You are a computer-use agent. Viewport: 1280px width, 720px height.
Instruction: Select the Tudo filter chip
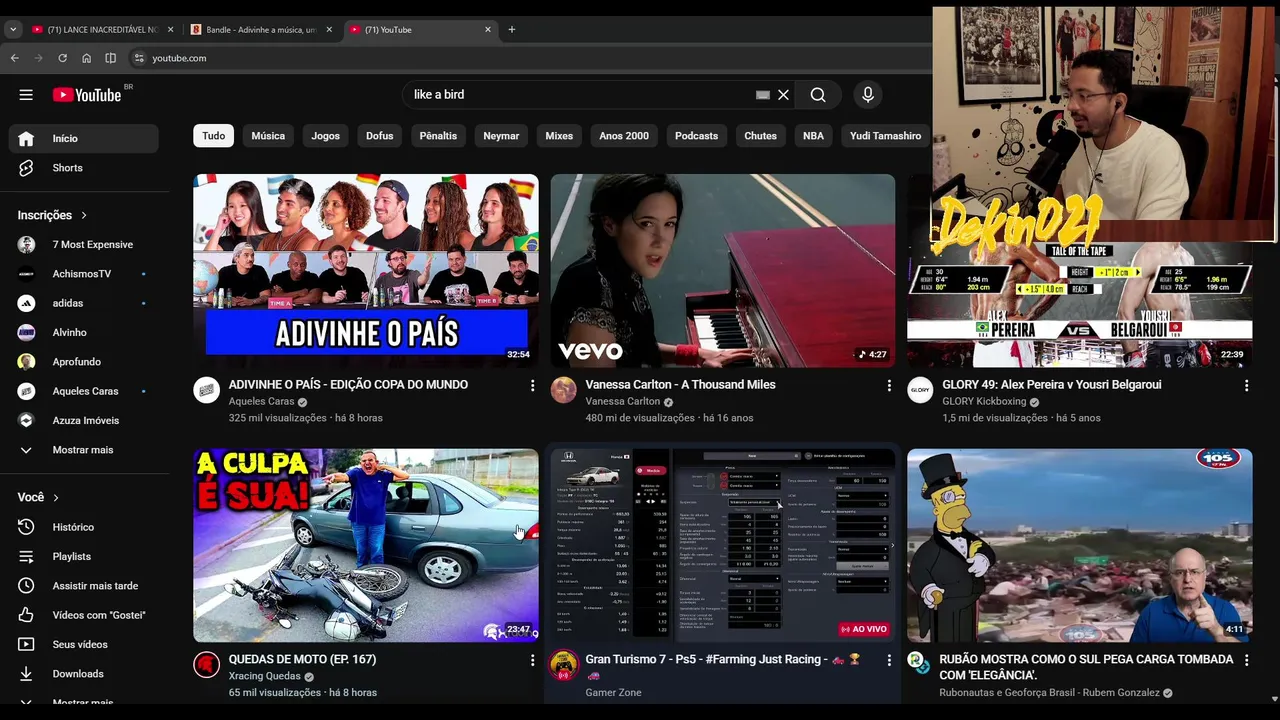tap(213, 136)
